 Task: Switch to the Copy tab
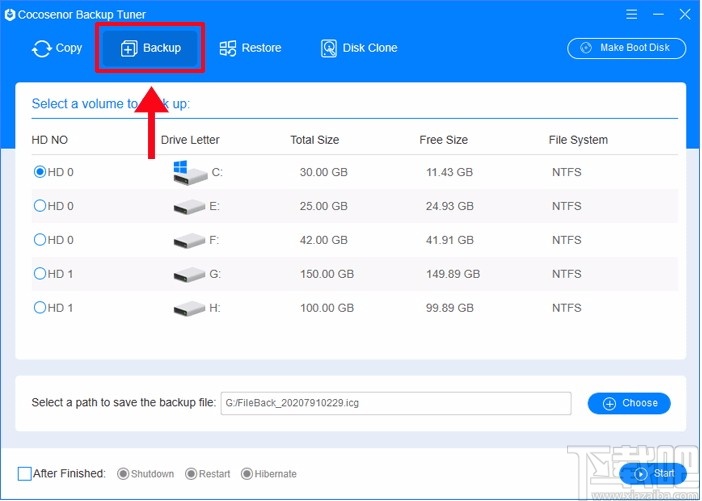pyautogui.click(x=56, y=48)
